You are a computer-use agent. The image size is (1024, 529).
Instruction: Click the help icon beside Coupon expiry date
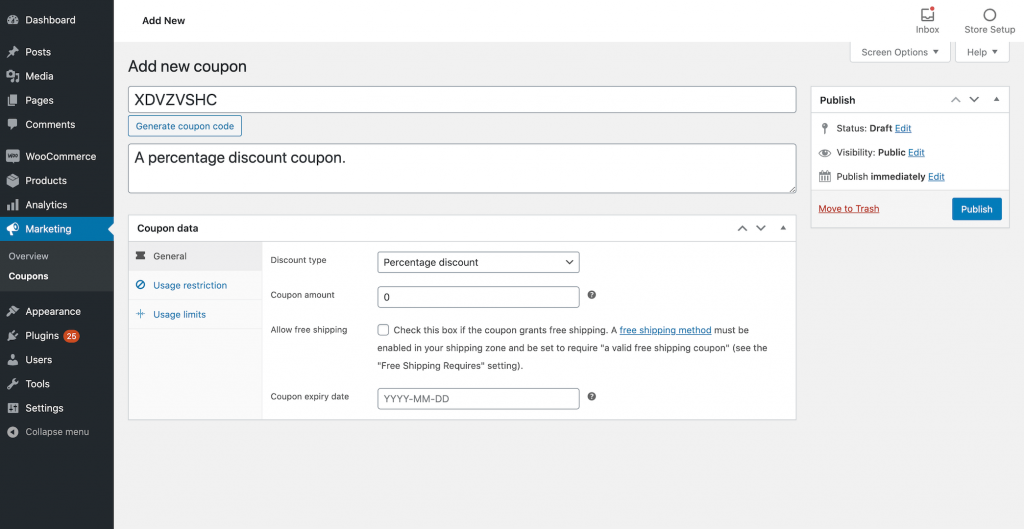click(592, 396)
